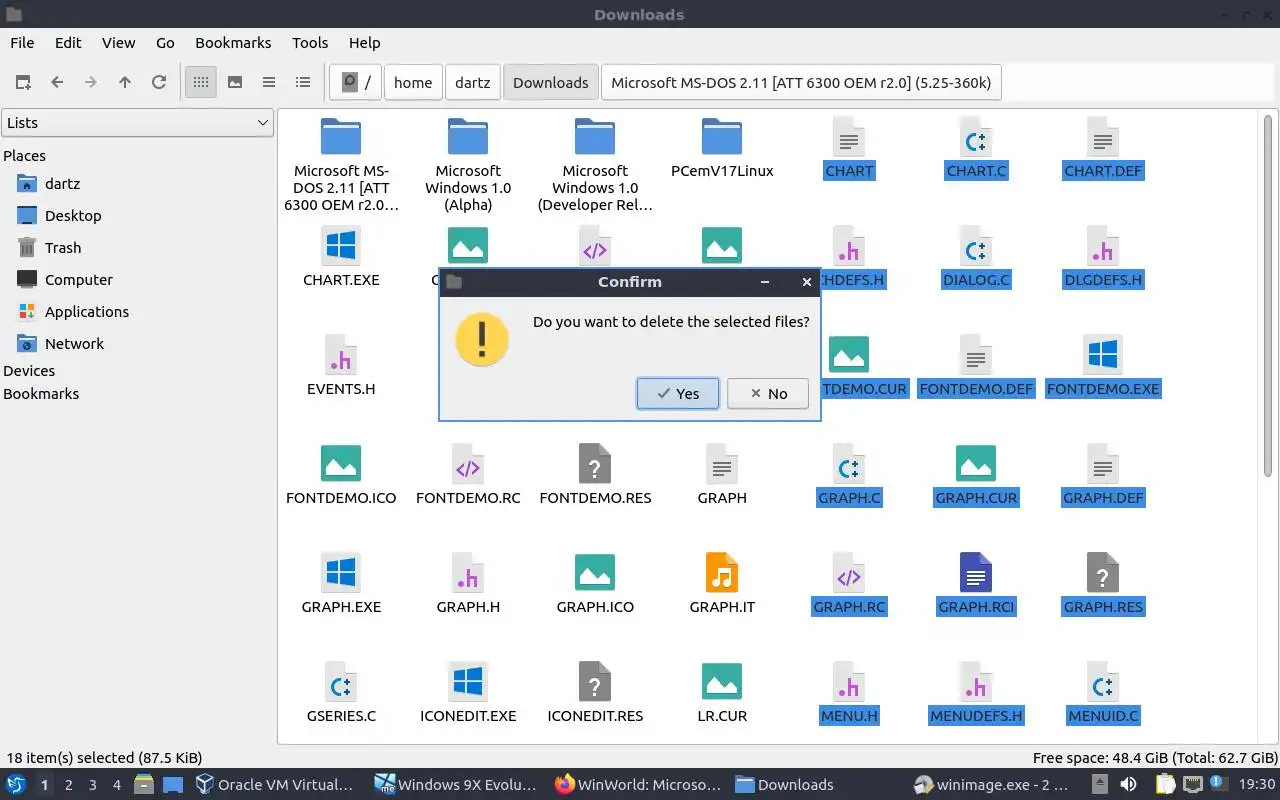This screenshot has width=1280, height=800.
Task: Go up to parent folder
Action: pyautogui.click(x=125, y=82)
